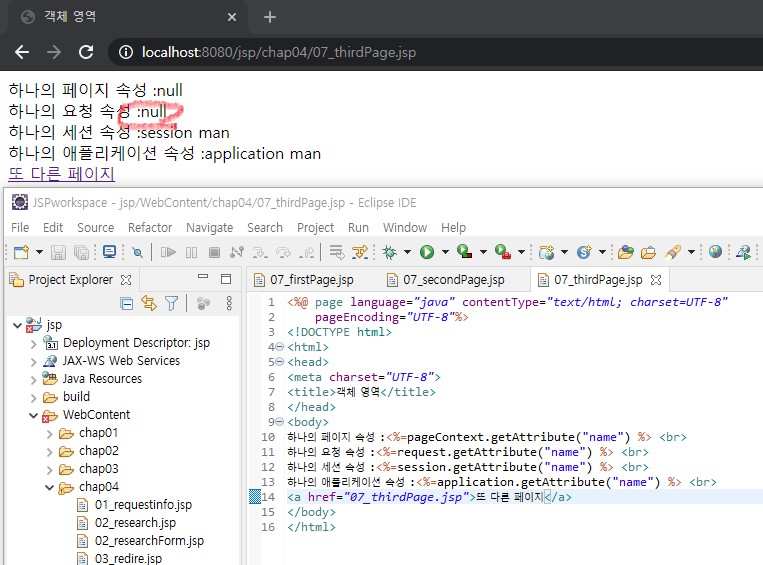Viewport: 763px width, 565px height.
Task: Click the Drop to Frame icon
Action: 337,252
